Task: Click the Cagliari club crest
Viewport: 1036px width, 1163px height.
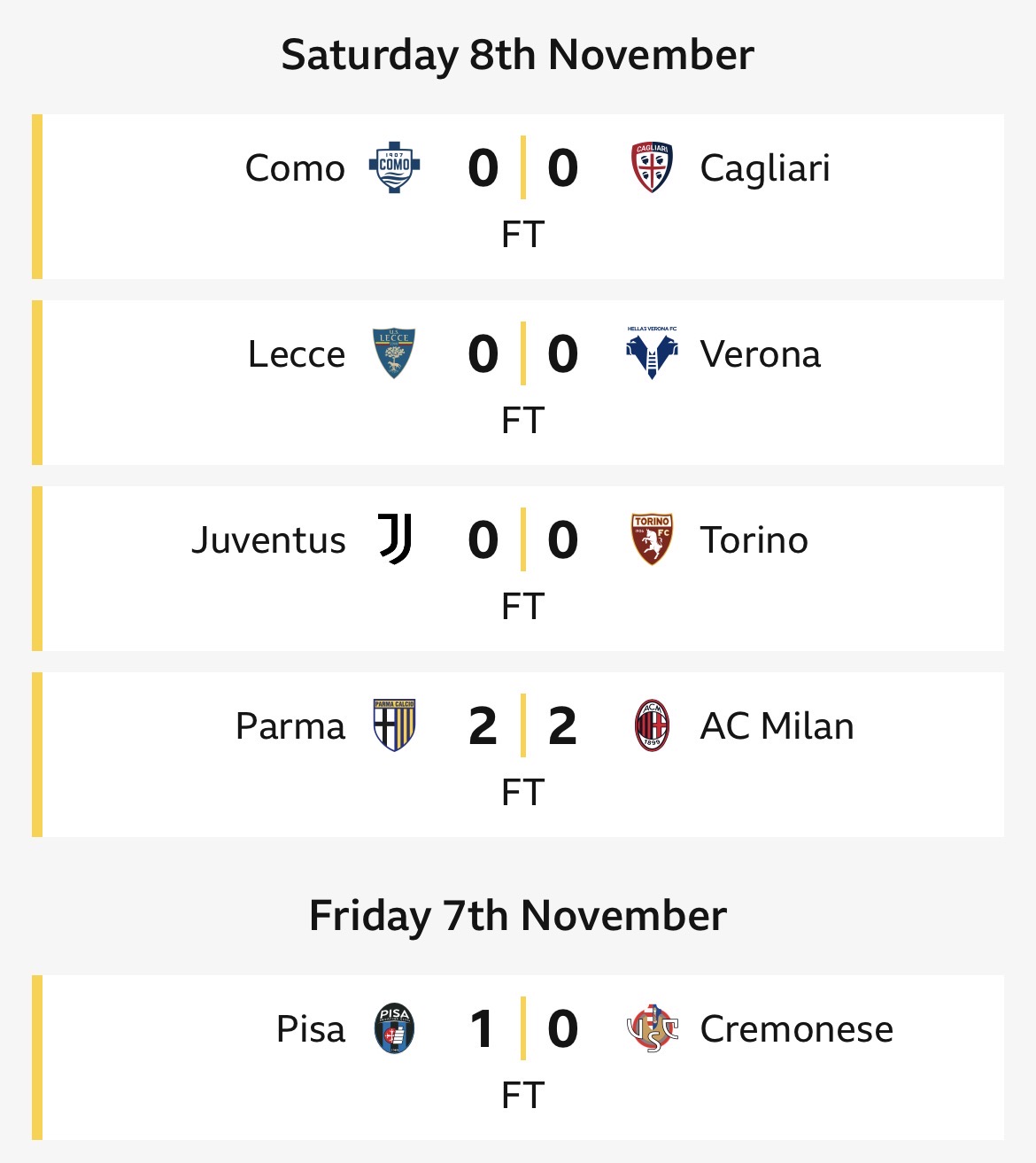Action: (652, 167)
